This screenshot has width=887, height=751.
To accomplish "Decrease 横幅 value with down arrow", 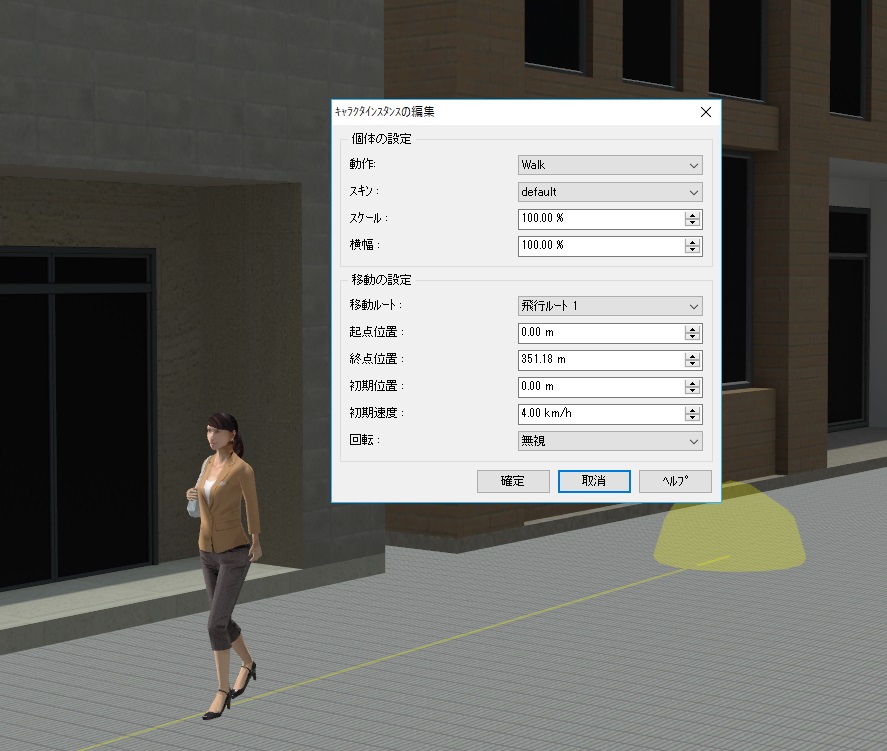I will (692, 250).
